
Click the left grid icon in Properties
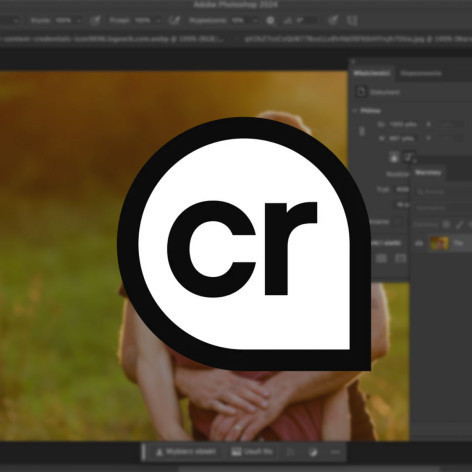pyautogui.click(x=381, y=258)
